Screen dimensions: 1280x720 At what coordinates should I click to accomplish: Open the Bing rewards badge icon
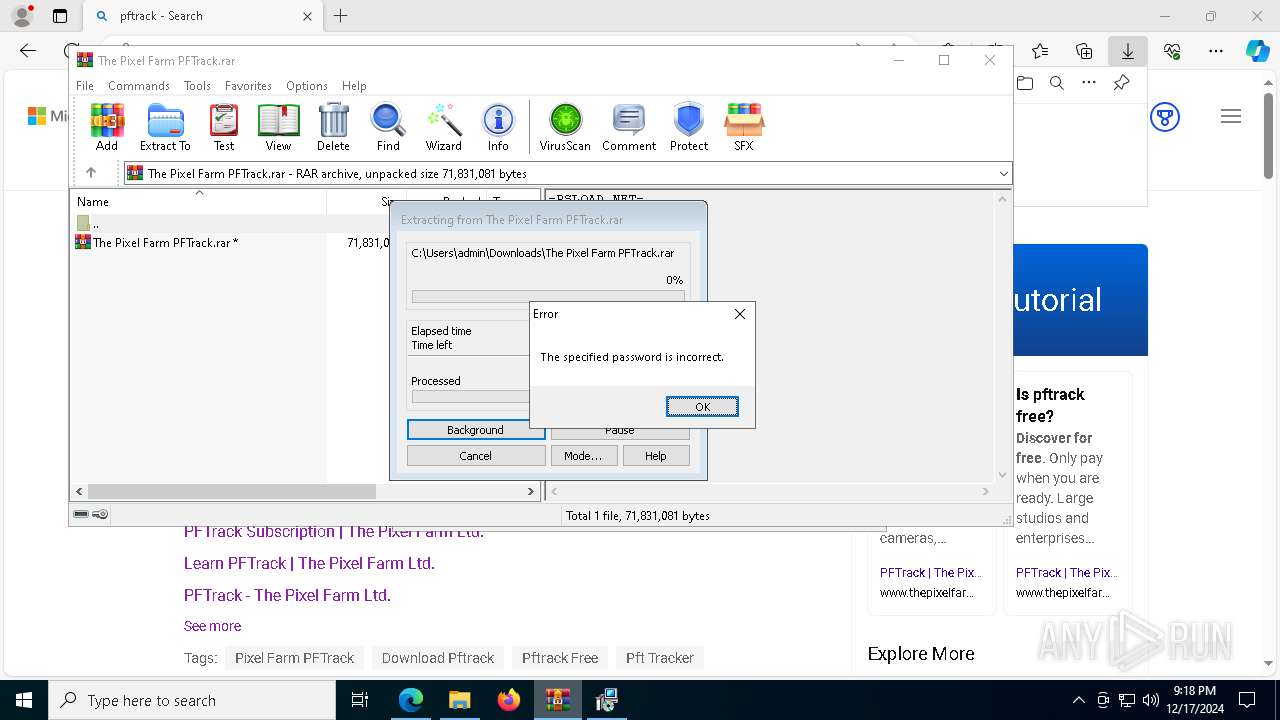click(1165, 117)
